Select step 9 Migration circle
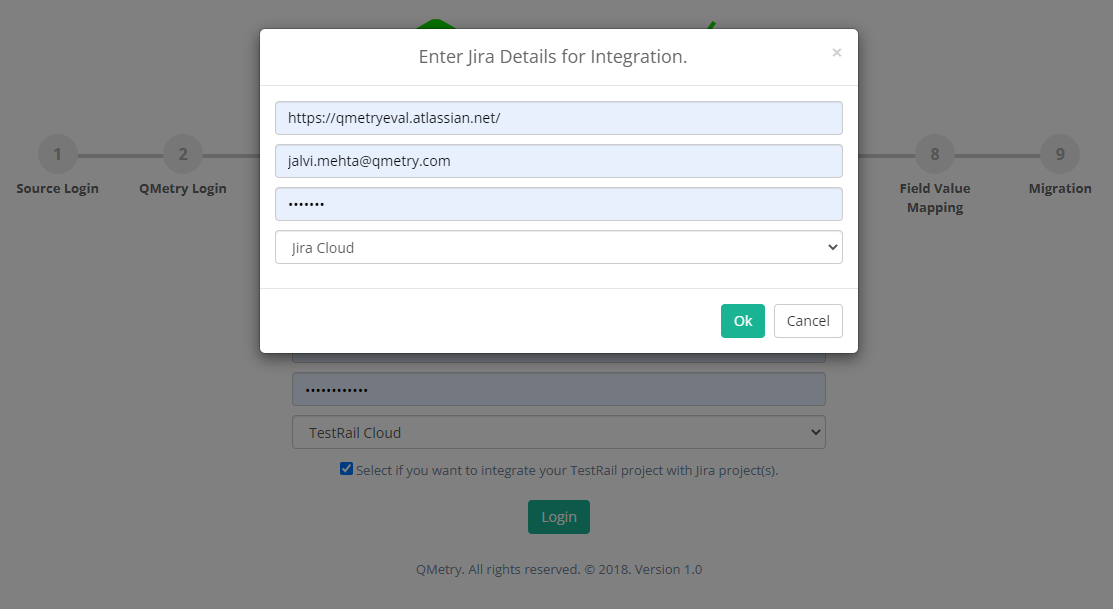Image resolution: width=1113 pixels, height=609 pixels. [1060, 154]
